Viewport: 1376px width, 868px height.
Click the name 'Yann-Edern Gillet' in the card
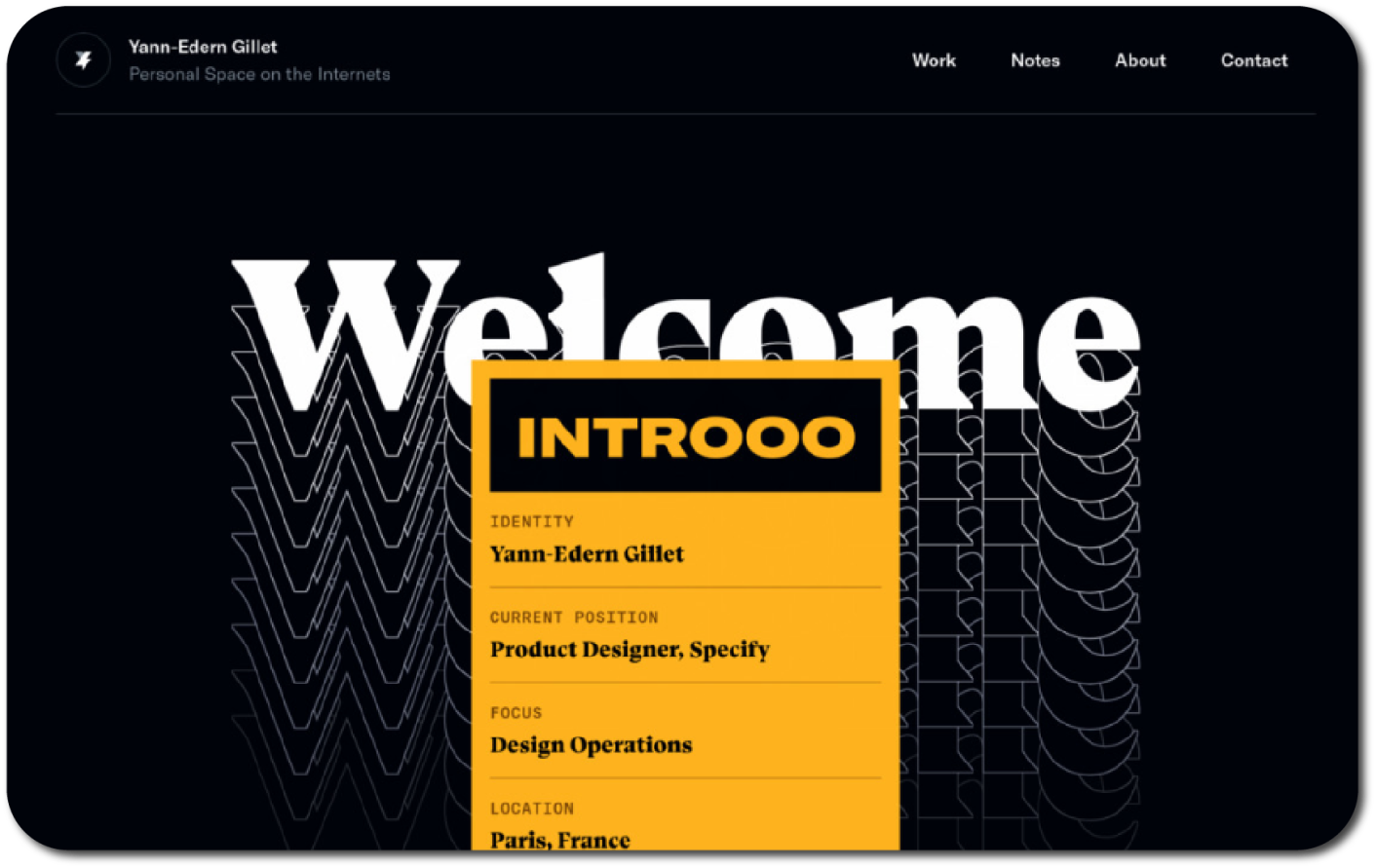tap(587, 554)
